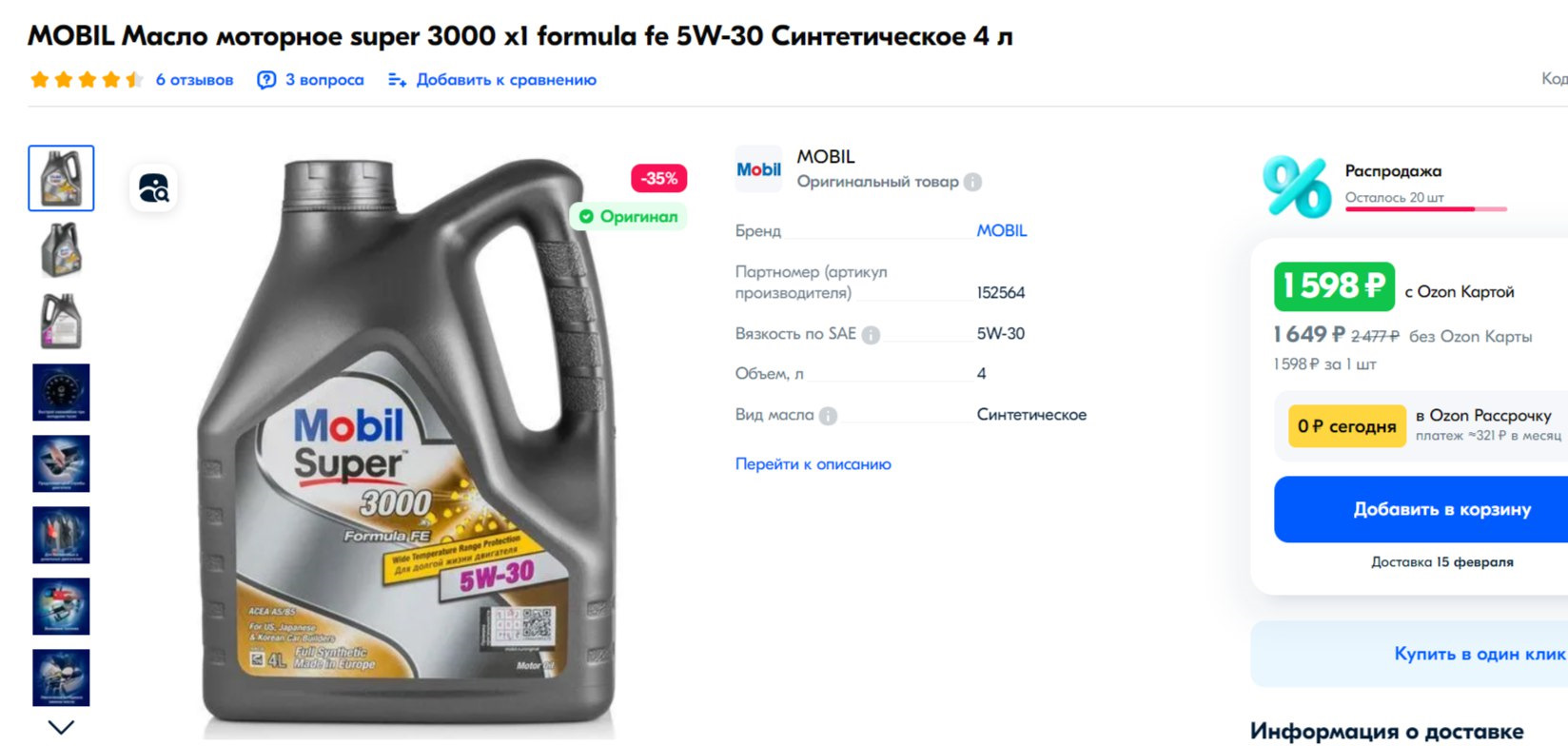
Task: Click the star rating icons
Action: tap(86, 80)
